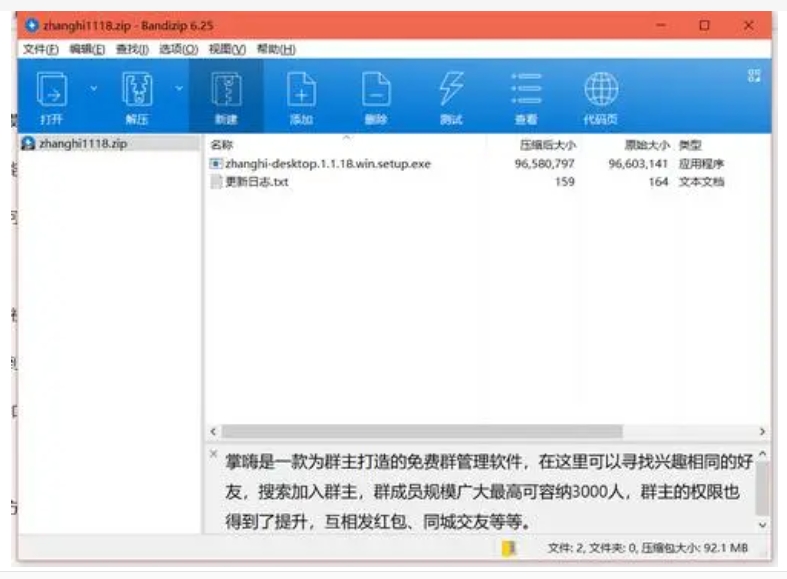Click the 代码页 (Code page) globe icon

click(x=601, y=97)
